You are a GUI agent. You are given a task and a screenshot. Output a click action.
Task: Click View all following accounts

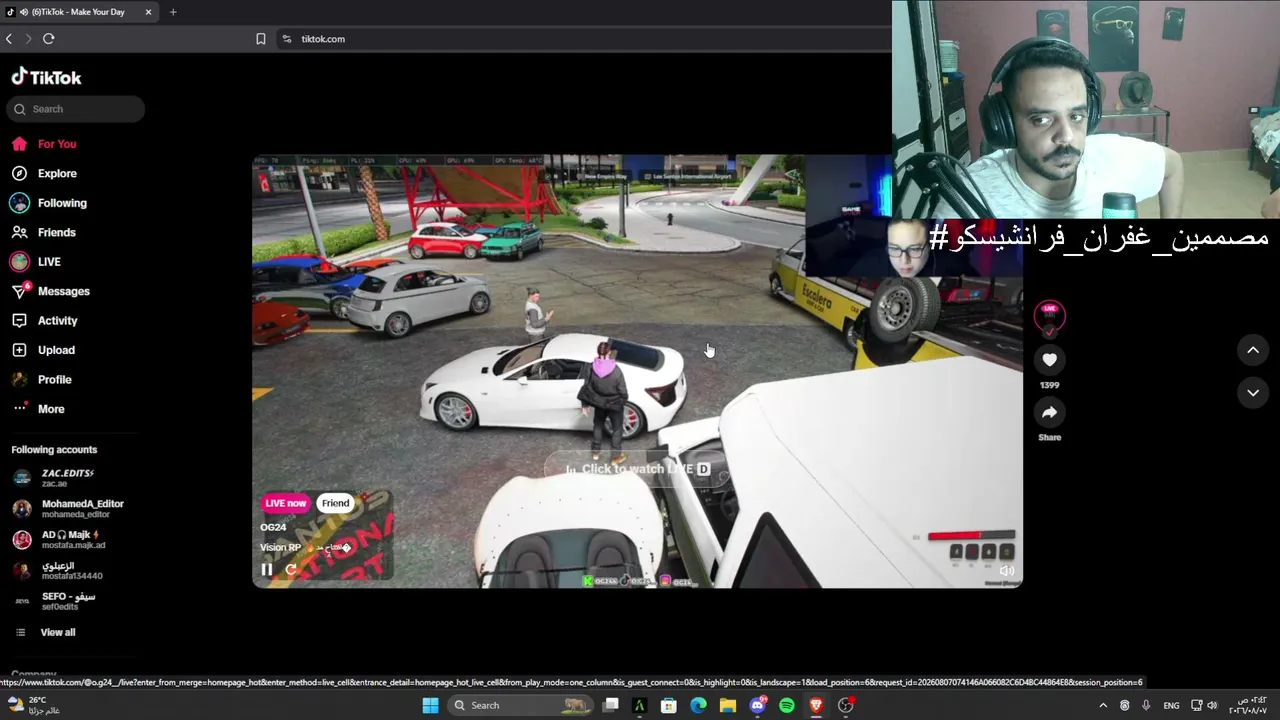(x=57, y=632)
